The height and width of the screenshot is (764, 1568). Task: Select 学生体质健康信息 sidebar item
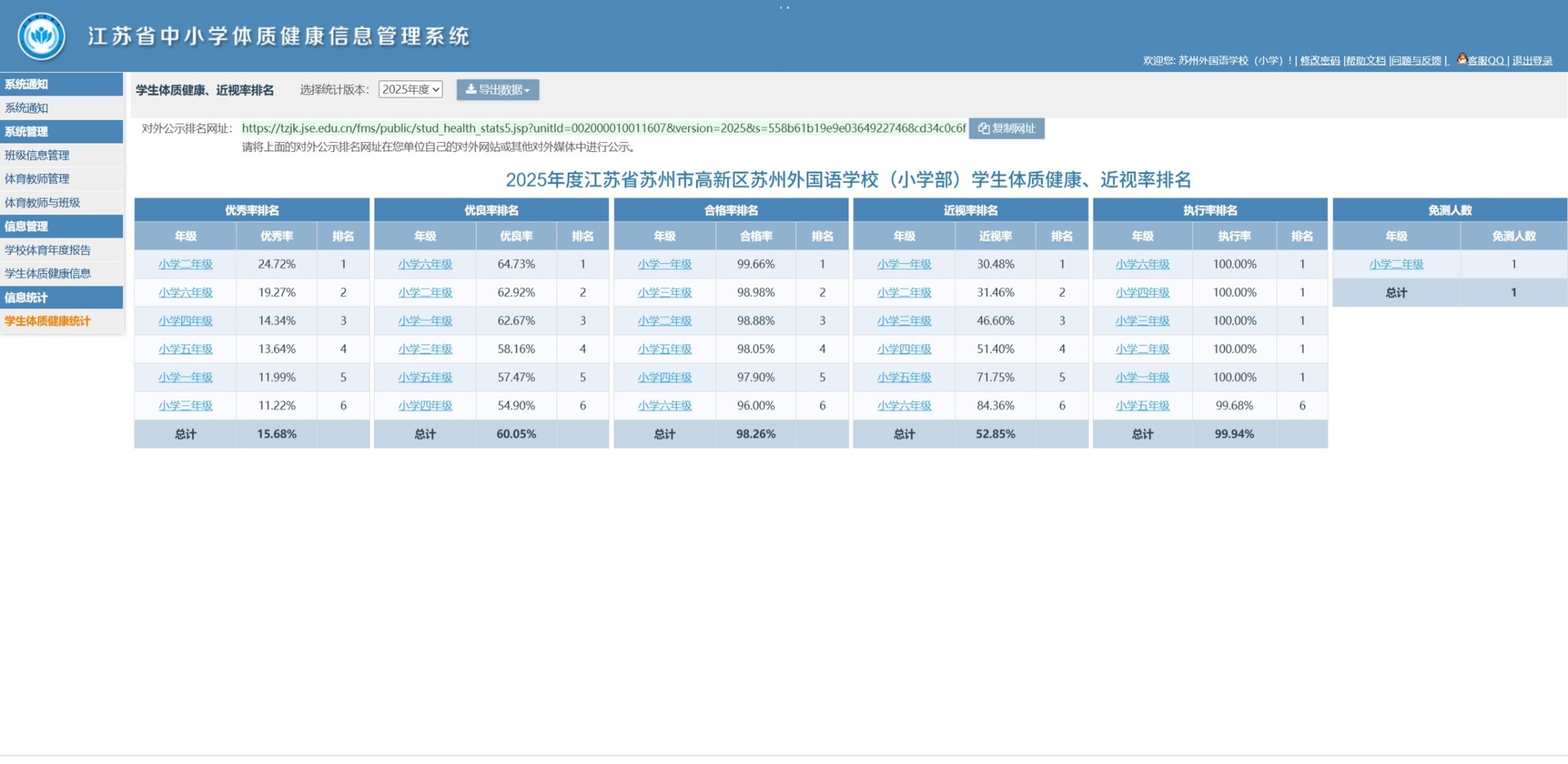(47, 274)
